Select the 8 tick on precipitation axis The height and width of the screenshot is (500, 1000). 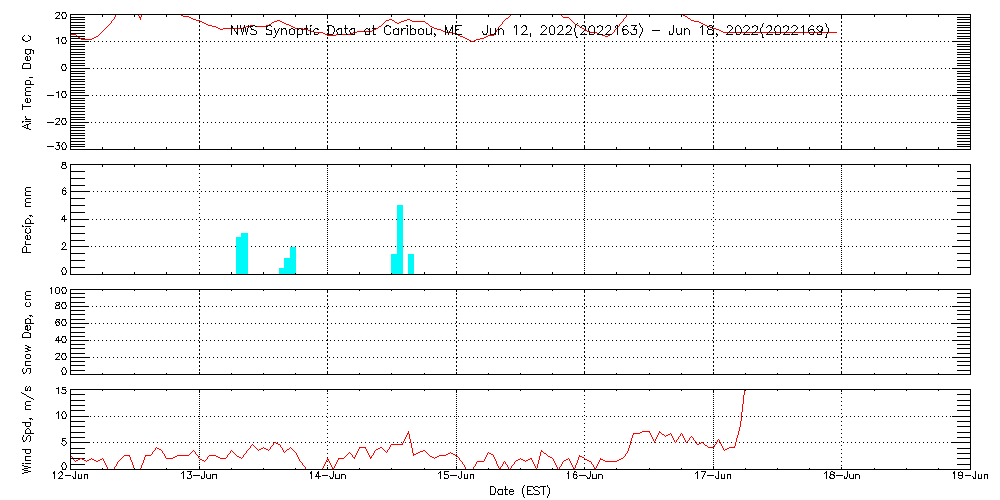point(62,165)
